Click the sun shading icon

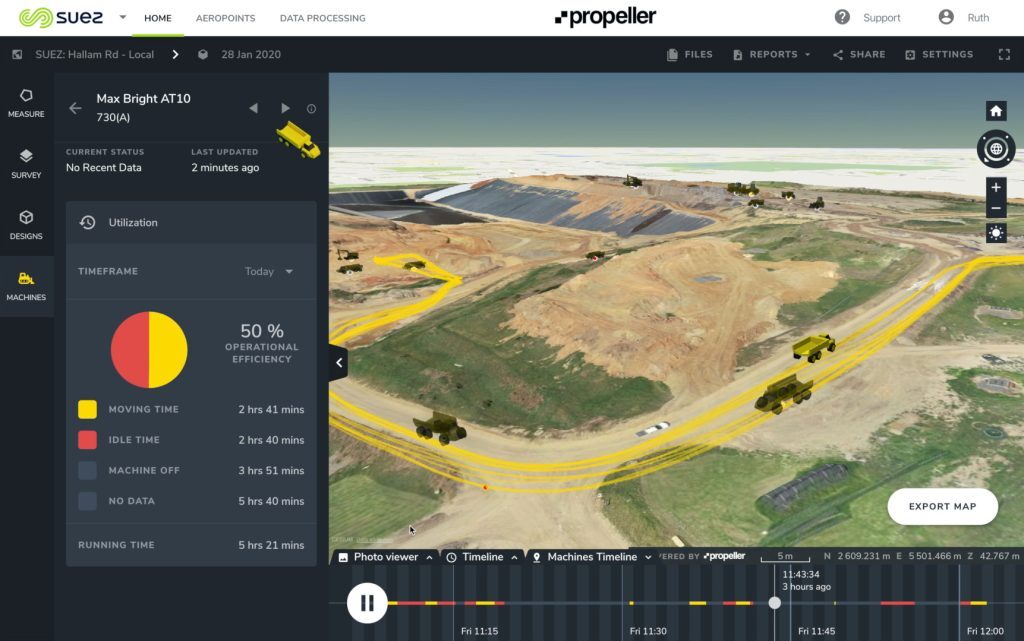995,233
